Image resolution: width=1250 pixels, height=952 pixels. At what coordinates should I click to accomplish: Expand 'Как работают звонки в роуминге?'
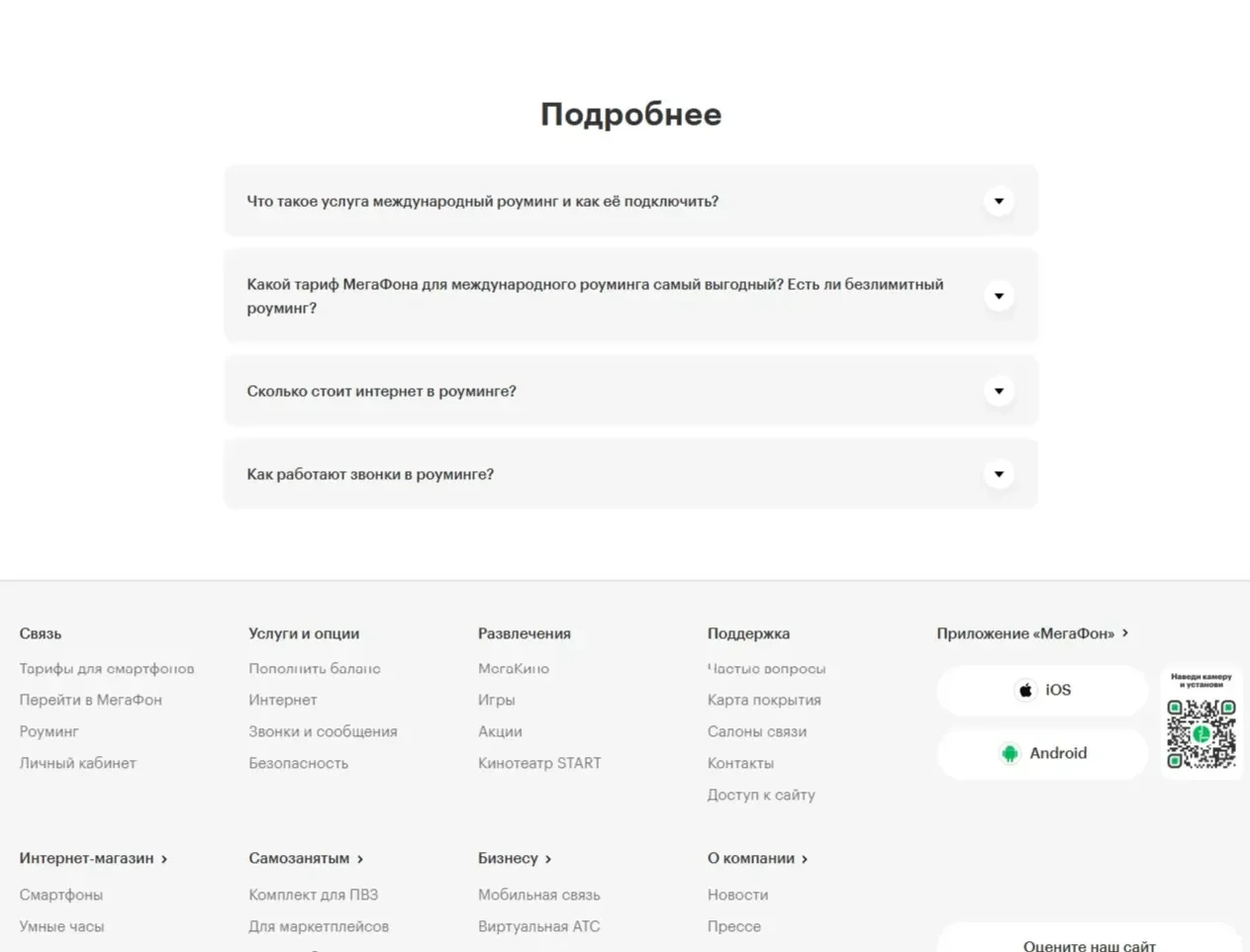click(630, 474)
